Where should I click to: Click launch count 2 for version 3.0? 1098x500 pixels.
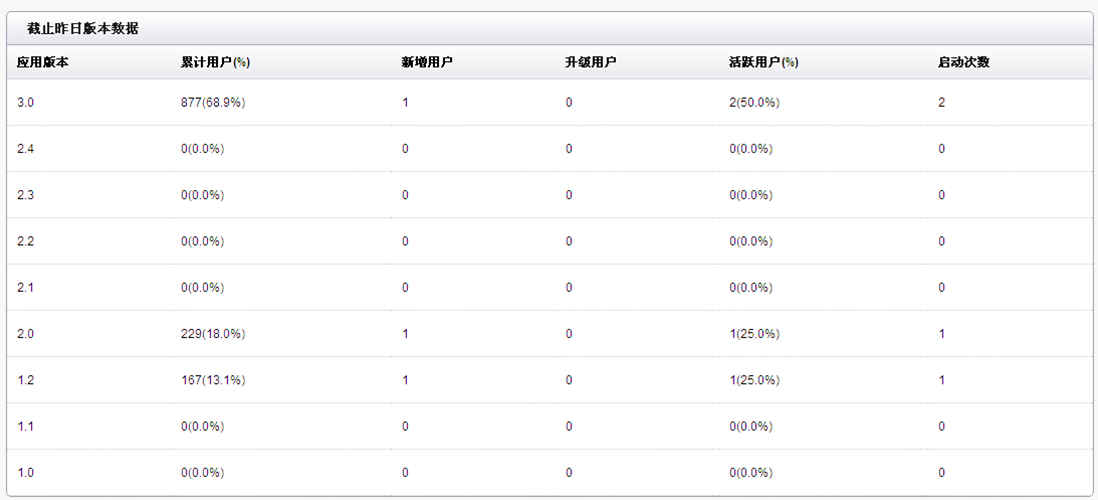[x=941, y=103]
